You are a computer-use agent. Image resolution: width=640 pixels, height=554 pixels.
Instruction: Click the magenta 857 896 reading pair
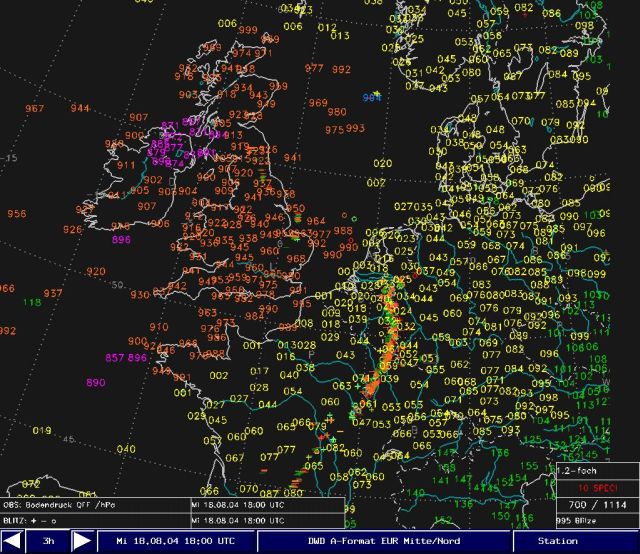coord(125,357)
